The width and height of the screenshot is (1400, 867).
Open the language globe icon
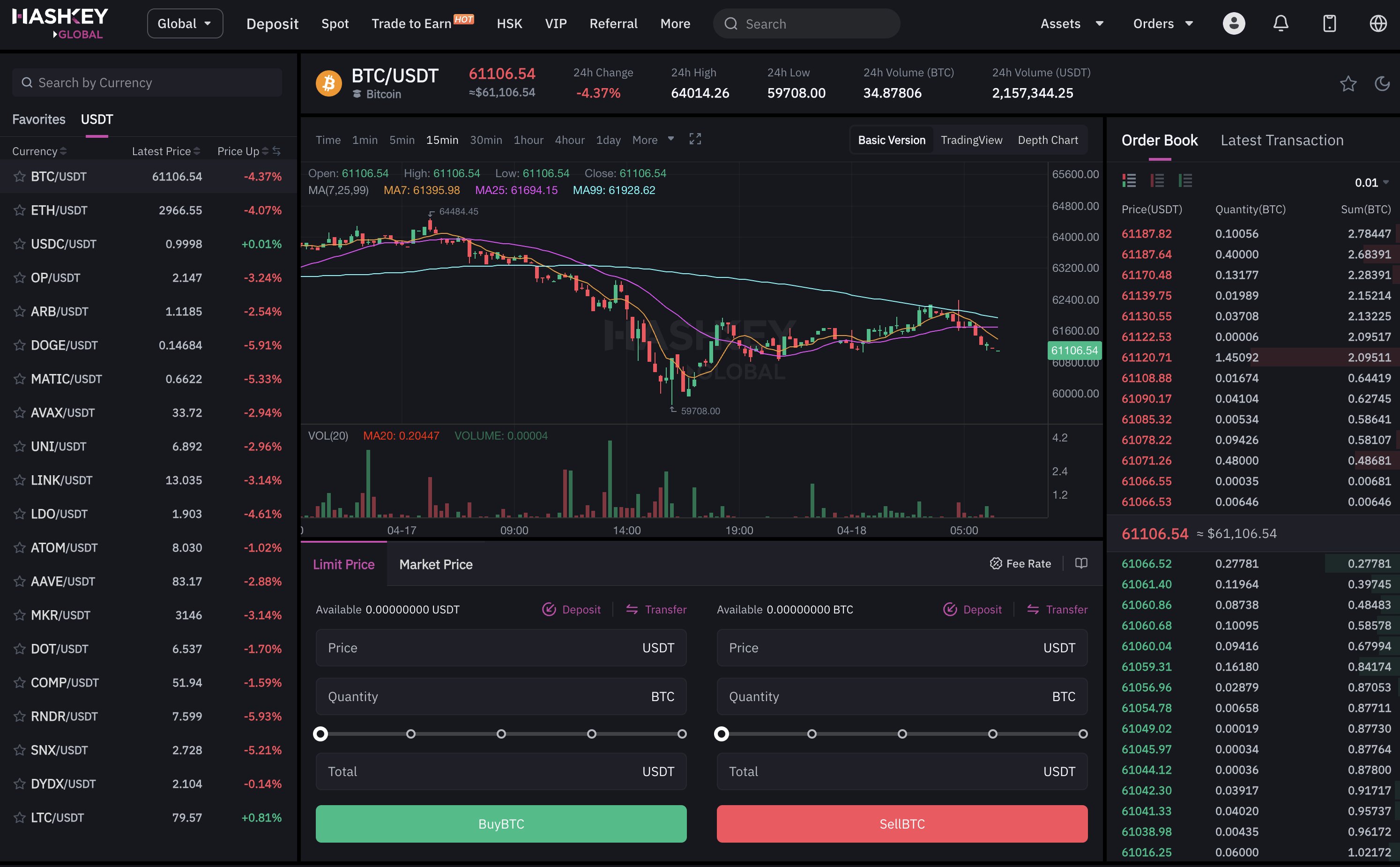pyautogui.click(x=1378, y=23)
